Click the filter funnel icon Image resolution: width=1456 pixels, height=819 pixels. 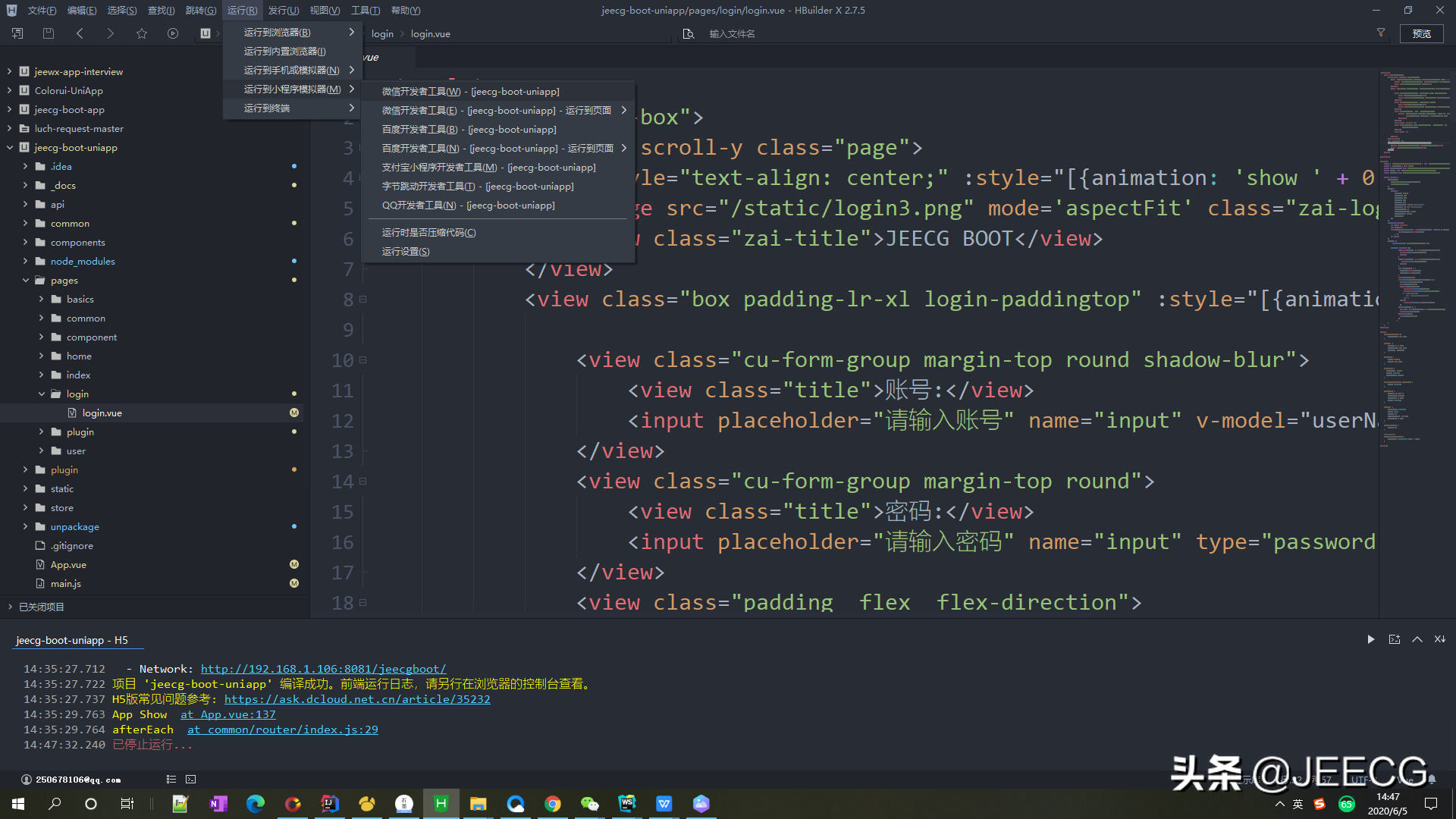[x=1381, y=33]
